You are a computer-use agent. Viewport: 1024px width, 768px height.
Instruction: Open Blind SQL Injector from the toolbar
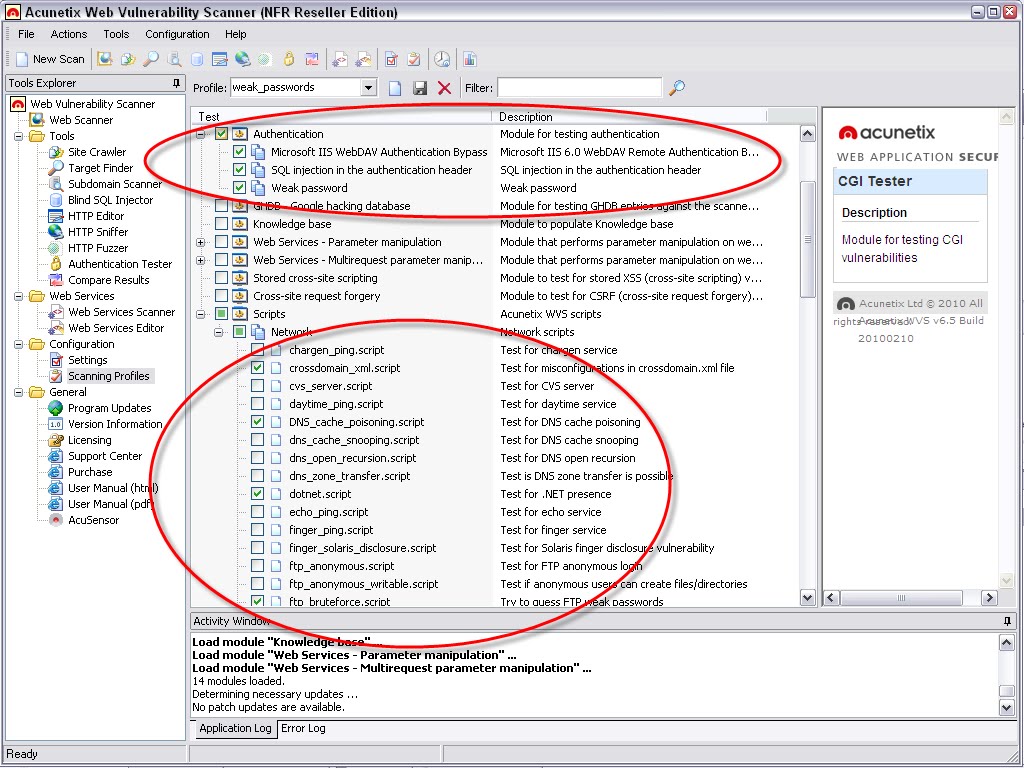pos(197,59)
